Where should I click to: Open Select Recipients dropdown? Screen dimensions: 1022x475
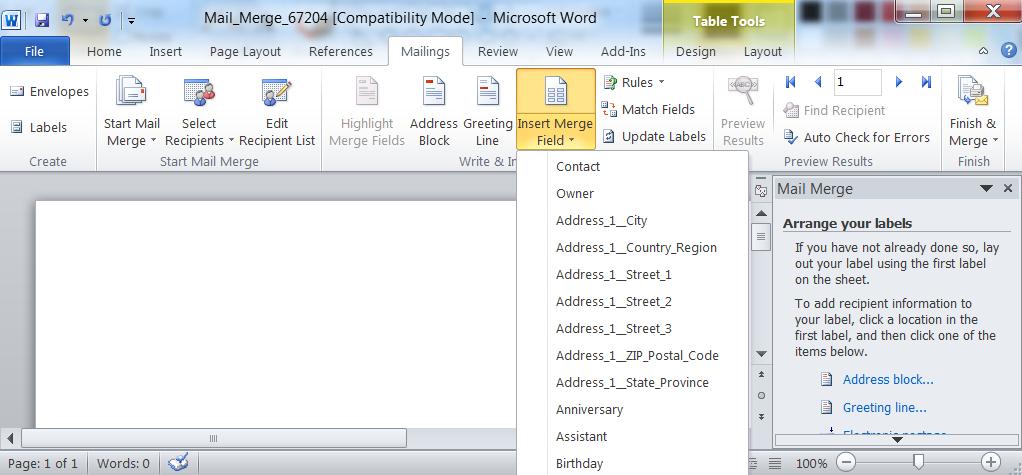point(199,111)
